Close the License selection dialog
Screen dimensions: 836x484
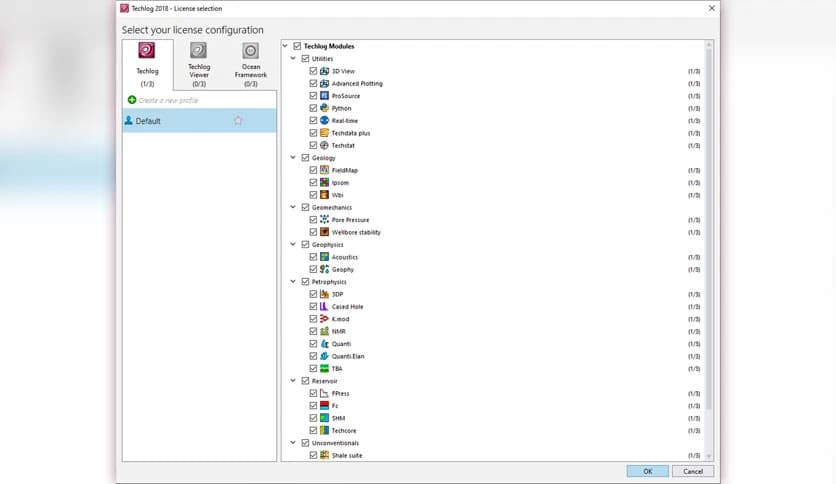(711, 8)
